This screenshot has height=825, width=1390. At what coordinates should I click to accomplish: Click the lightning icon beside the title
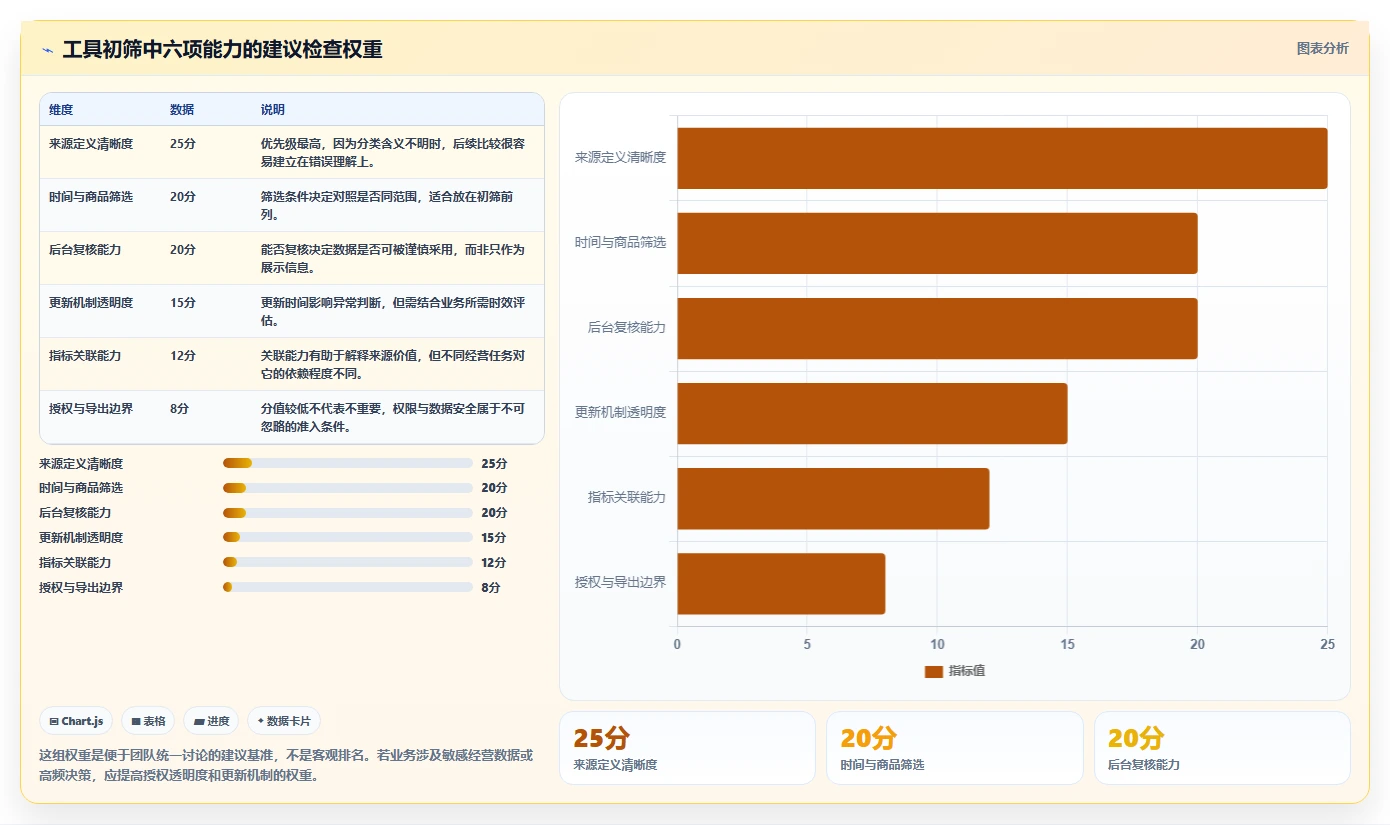coord(47,49)
